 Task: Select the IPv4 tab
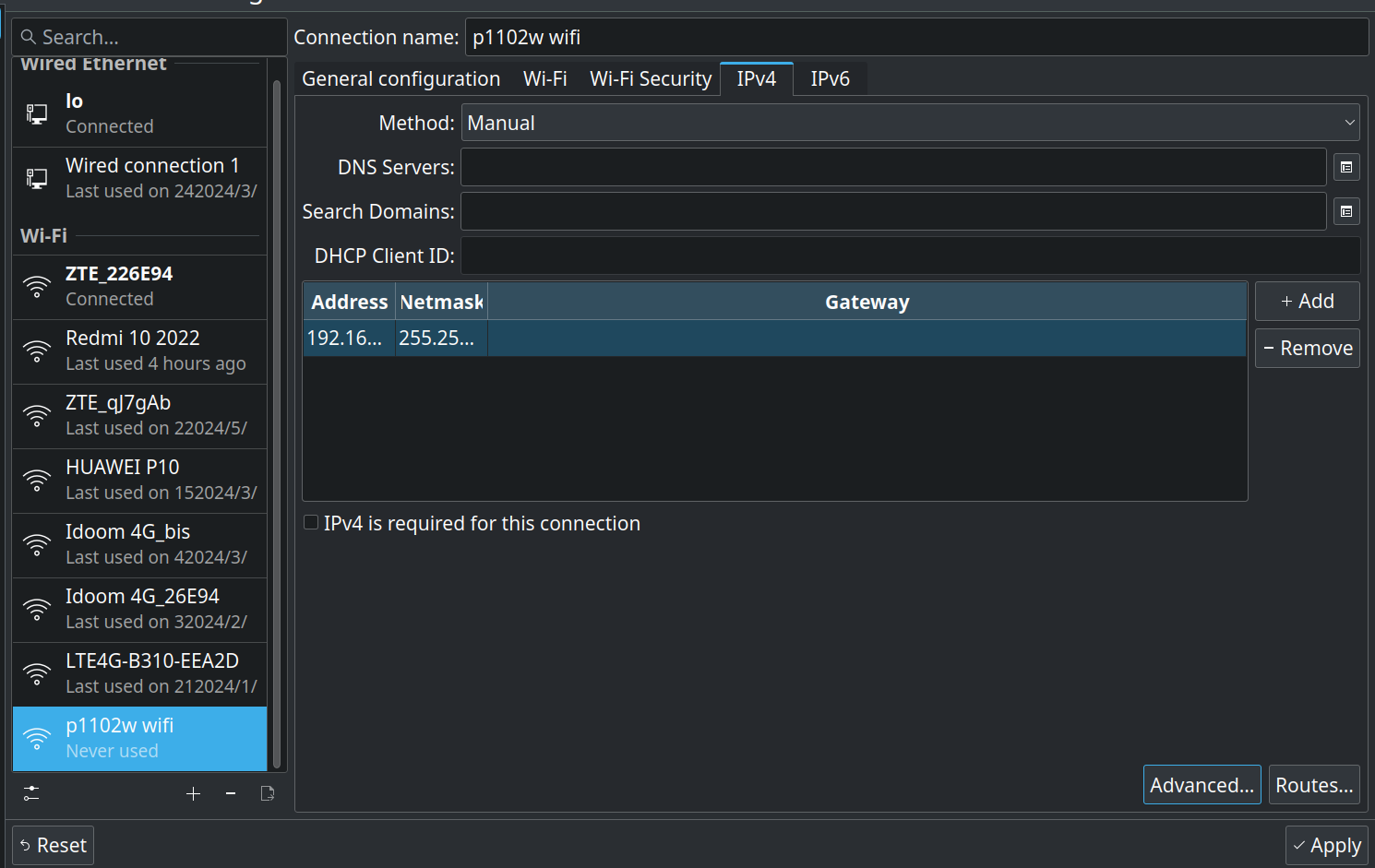pos(757,78)
